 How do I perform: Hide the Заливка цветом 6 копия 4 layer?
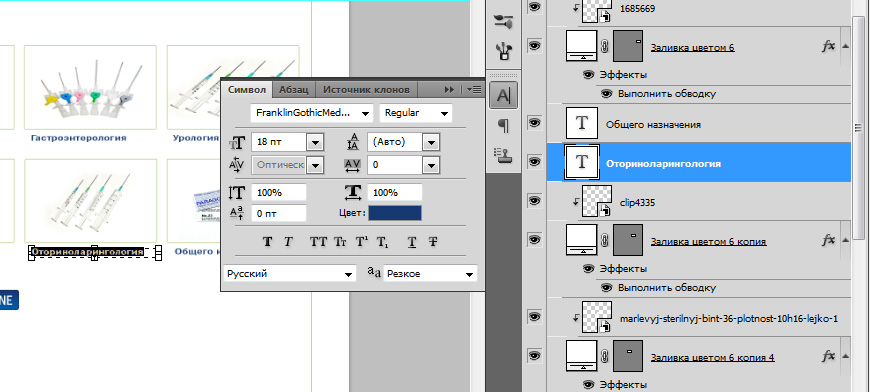[x=534, y=355]
